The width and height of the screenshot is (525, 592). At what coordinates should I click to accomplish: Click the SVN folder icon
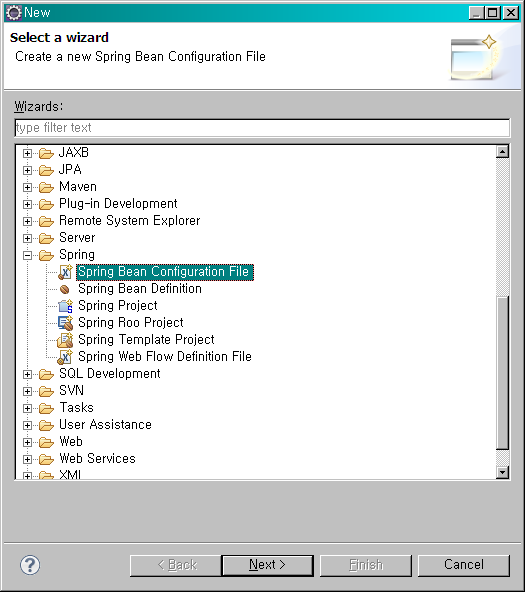(x=46, y=391)
